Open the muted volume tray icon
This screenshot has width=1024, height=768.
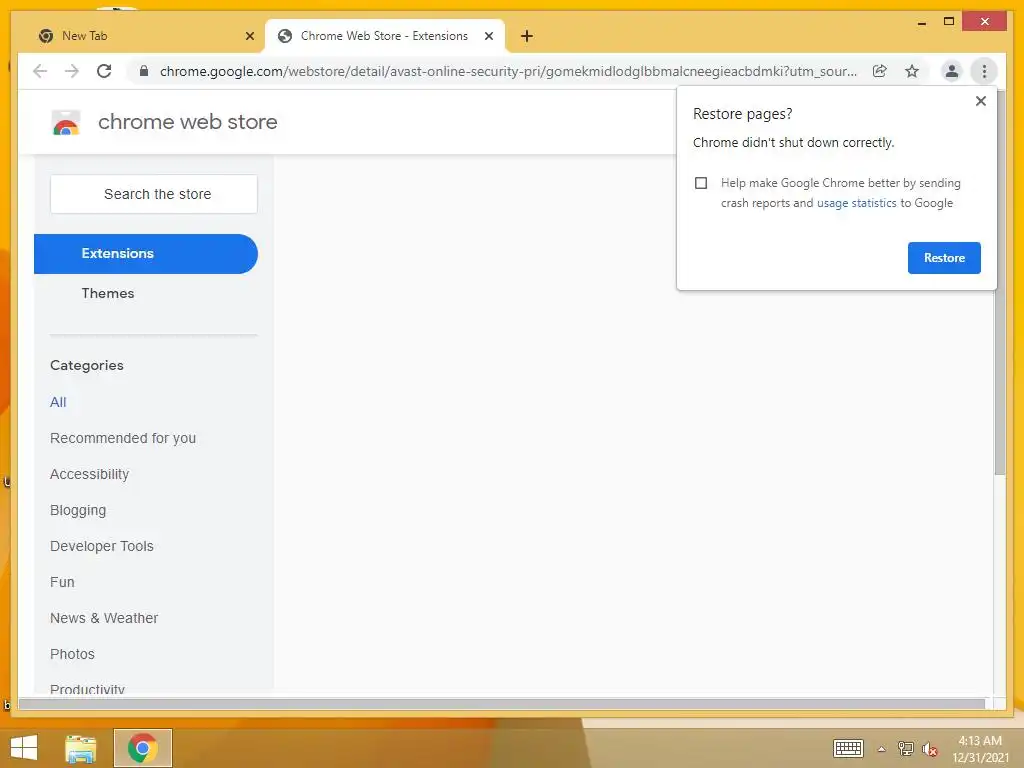[930, 749]
